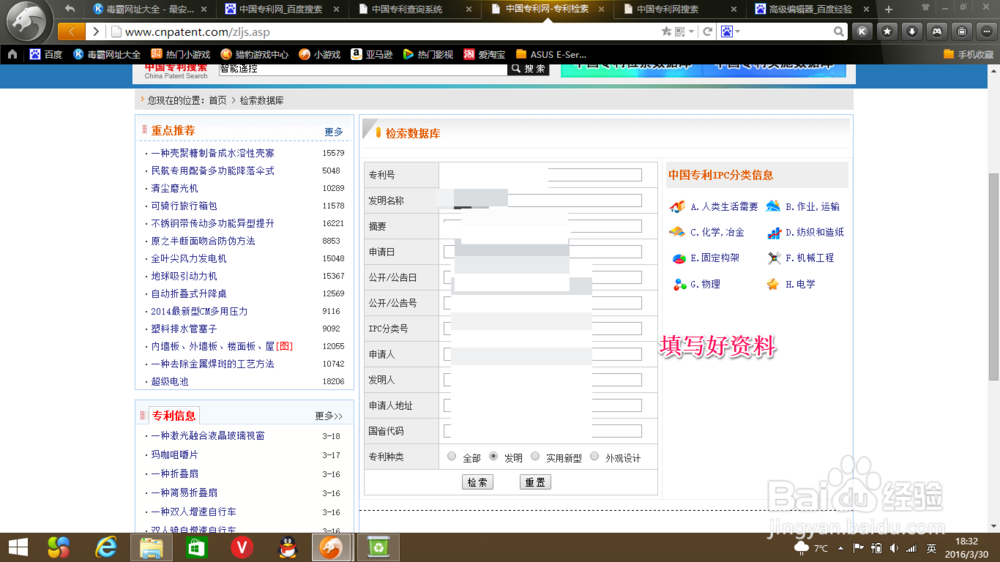Image resolution: width=1000 pixels, height=562 pixels.
Task: Click the 发明人 input field
Action: [542, 380]
